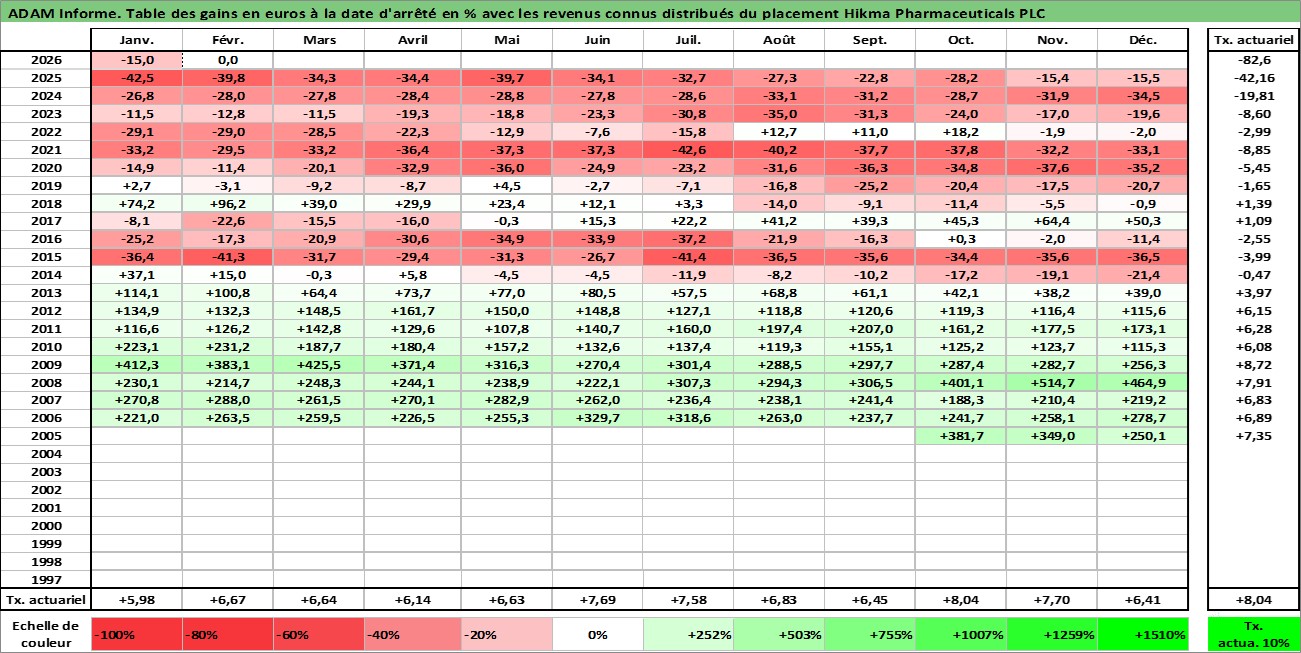Select cell +401,1 for Oct. 2008

960,382
